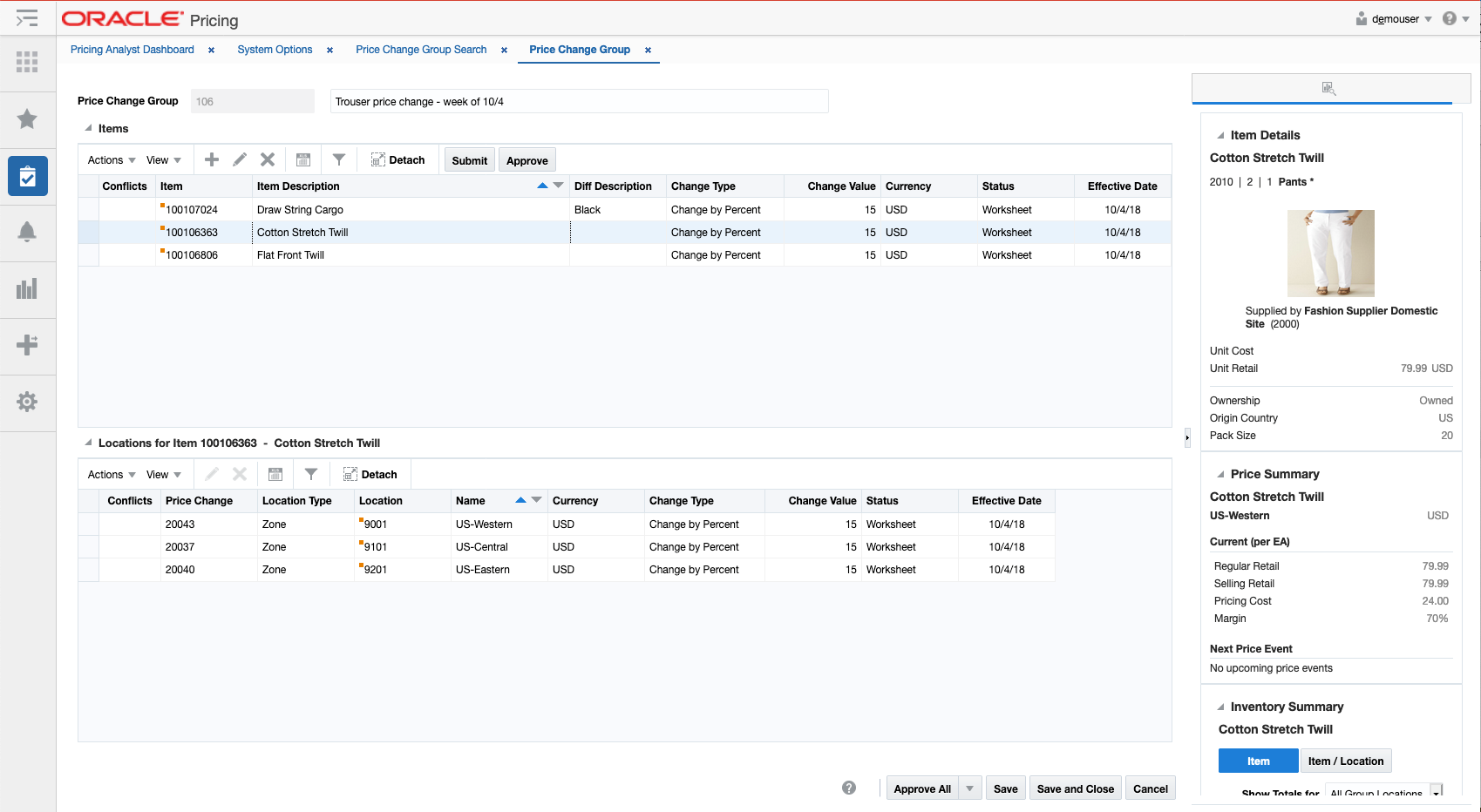Click the calendar icon in the Items toolbar

click(x=303, y=159)
